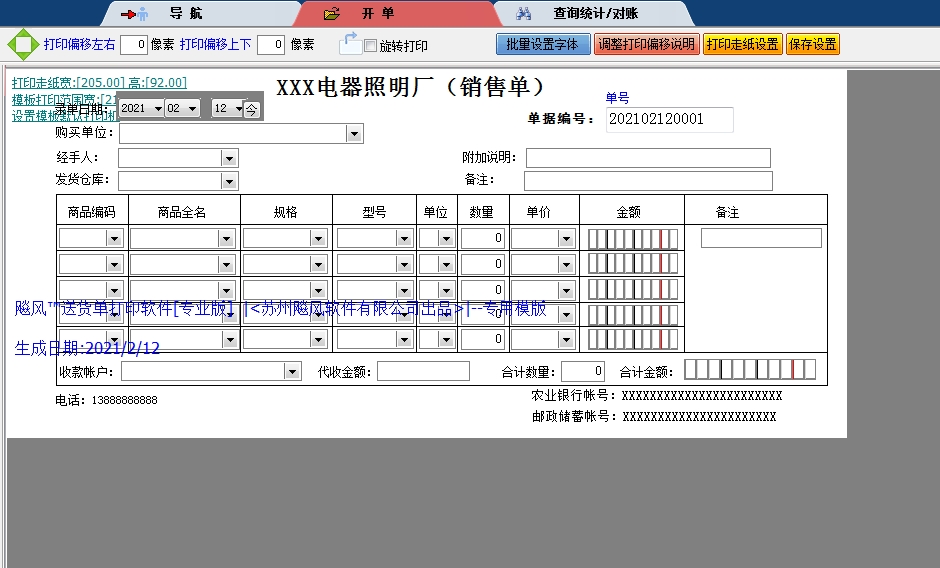Screen dimensions: 940x568
Task: Click the 附加说明 input field
Action: 648,158
